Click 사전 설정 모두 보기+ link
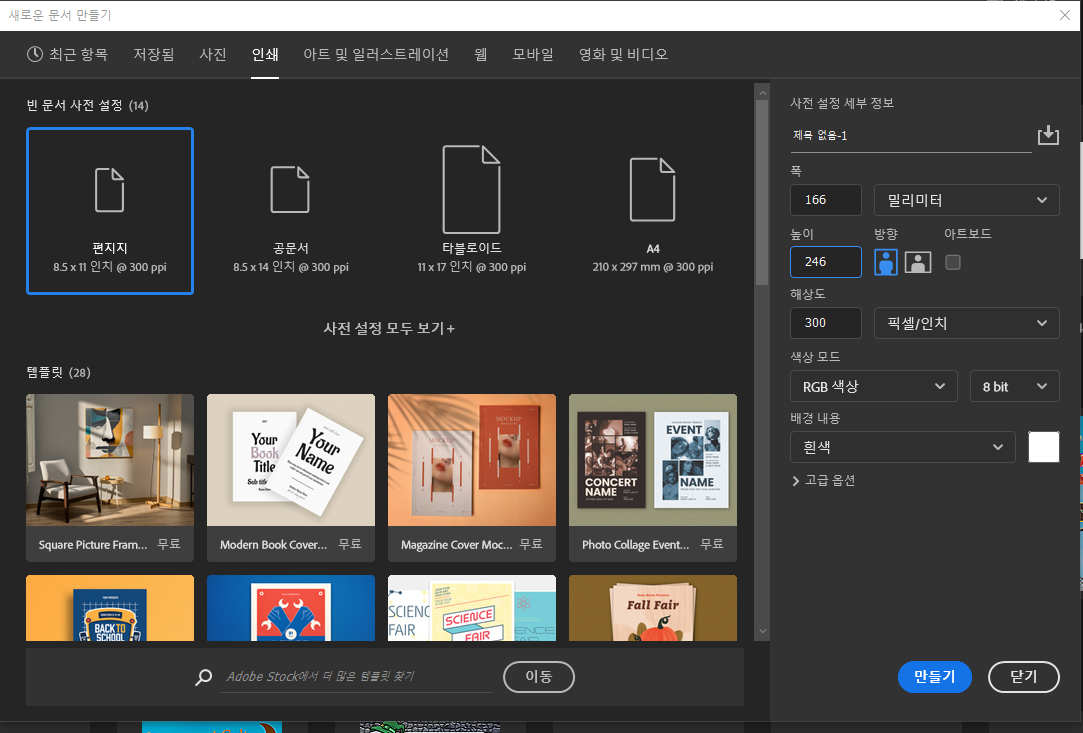1083x733 pixels. click(x=389, y=328)
